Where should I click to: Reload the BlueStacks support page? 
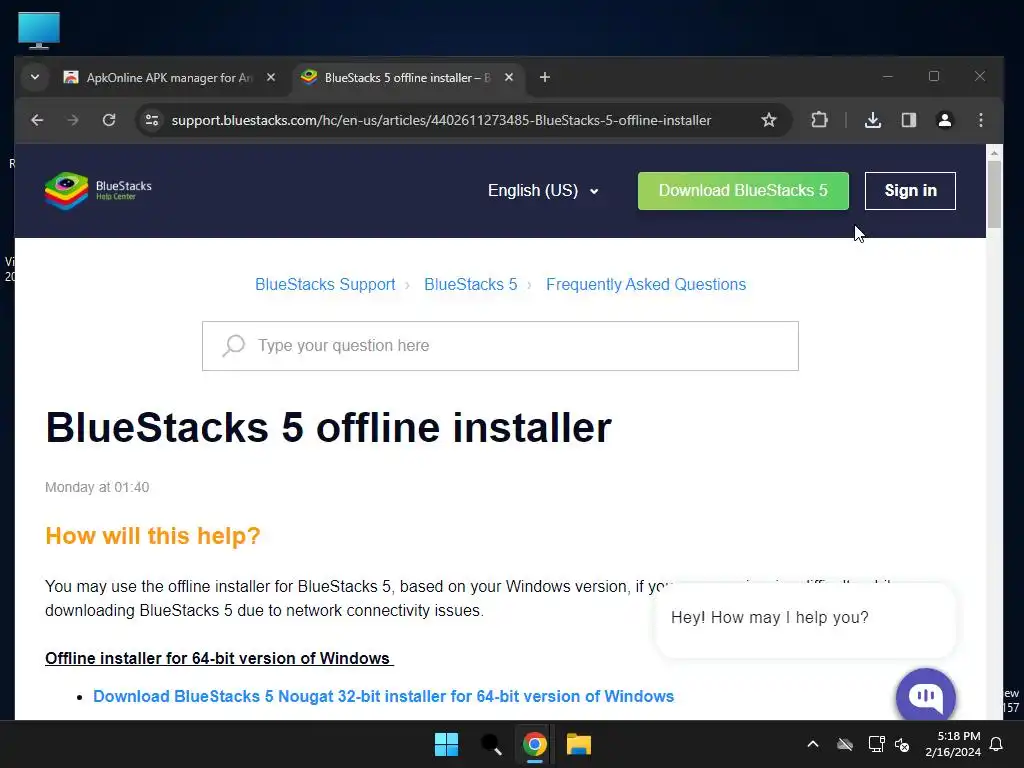[109, 120]
